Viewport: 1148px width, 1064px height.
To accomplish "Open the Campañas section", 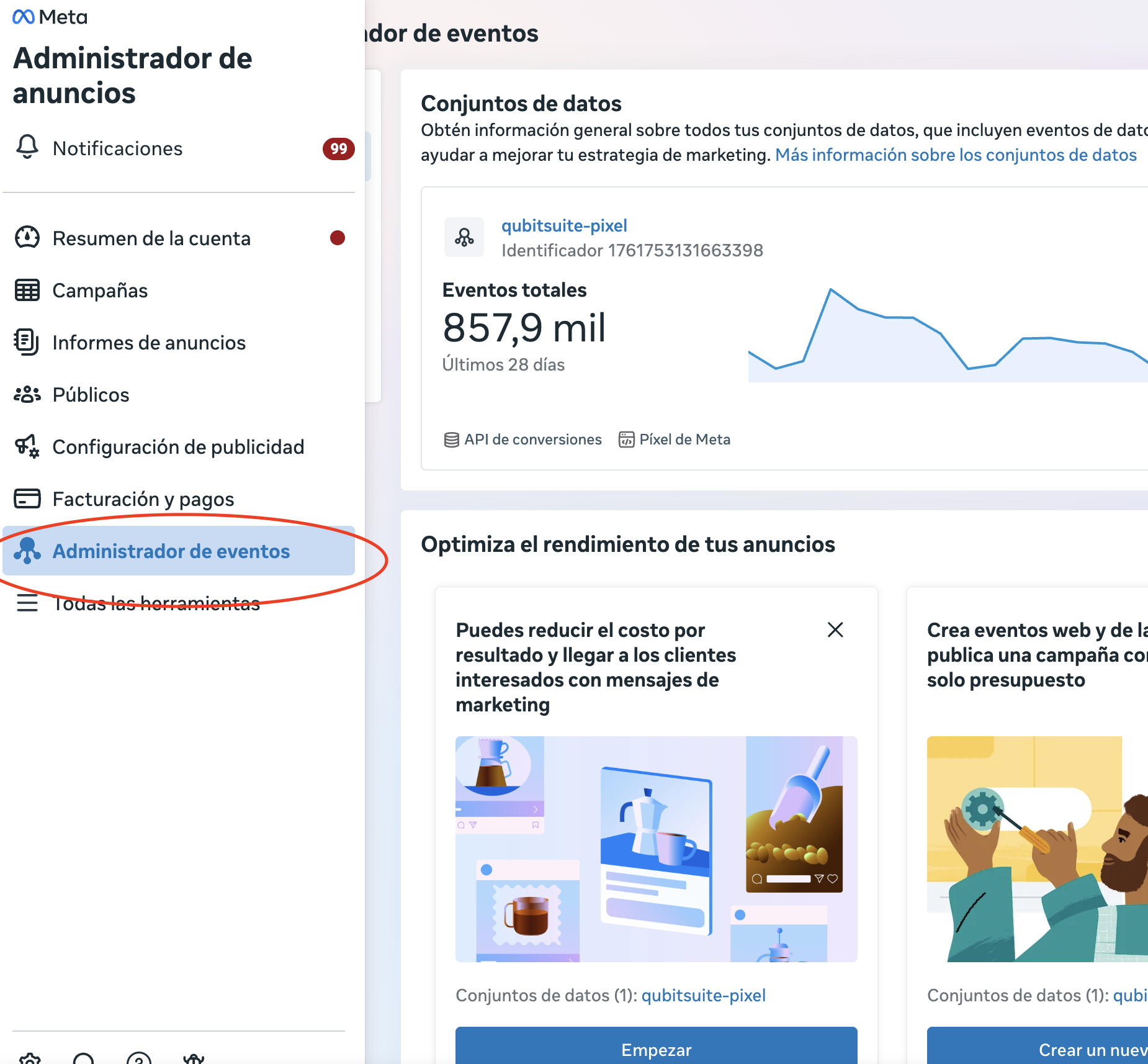I will [179, 290].
